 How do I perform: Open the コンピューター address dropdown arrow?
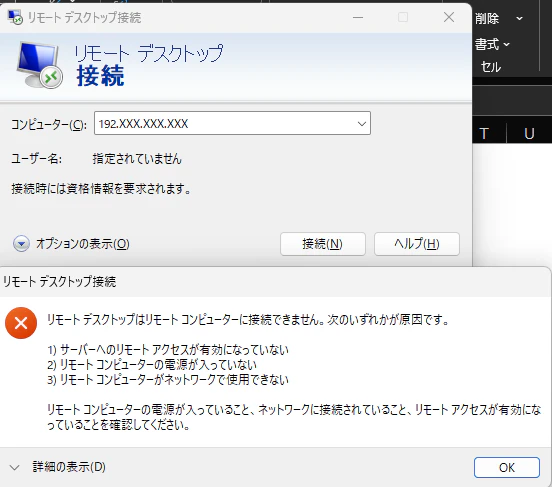point(362,124)
